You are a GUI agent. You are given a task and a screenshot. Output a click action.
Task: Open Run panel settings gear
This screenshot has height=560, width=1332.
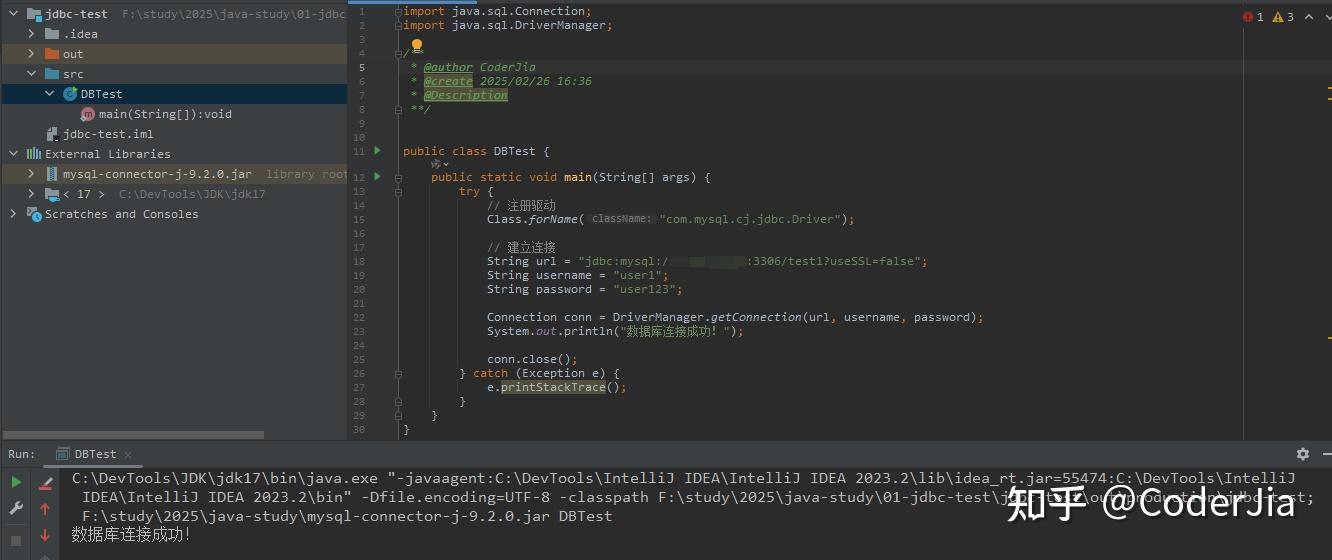1302,454
